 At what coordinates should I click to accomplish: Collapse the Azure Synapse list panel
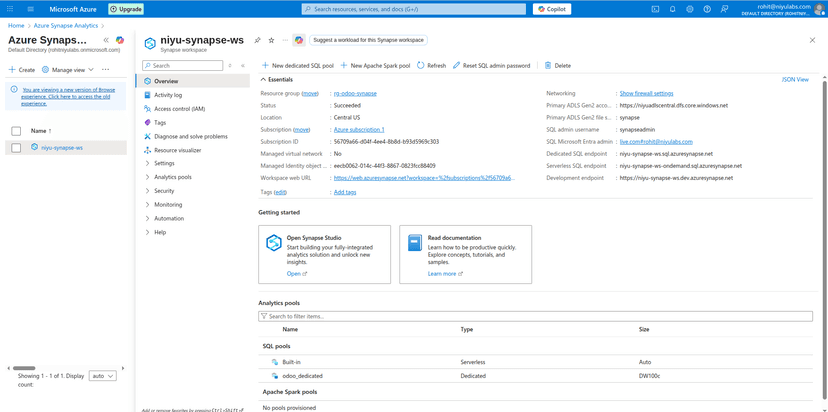click(106, 40)
